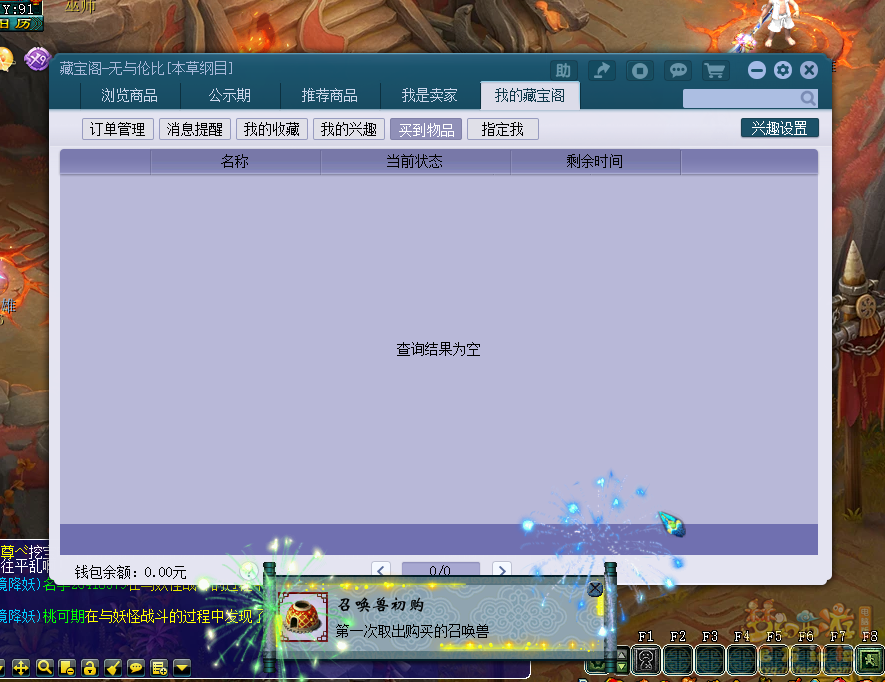This screenshot has width=885, height=682.
Task: Toggle the padlock icon in chat toolbar
Action: 90,668
